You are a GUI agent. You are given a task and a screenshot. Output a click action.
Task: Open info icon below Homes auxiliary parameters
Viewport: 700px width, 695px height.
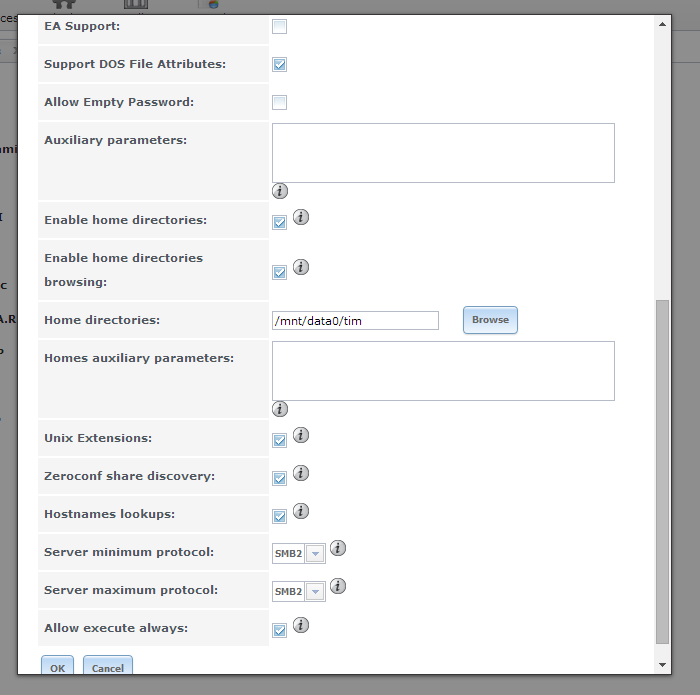pos(280,409)
